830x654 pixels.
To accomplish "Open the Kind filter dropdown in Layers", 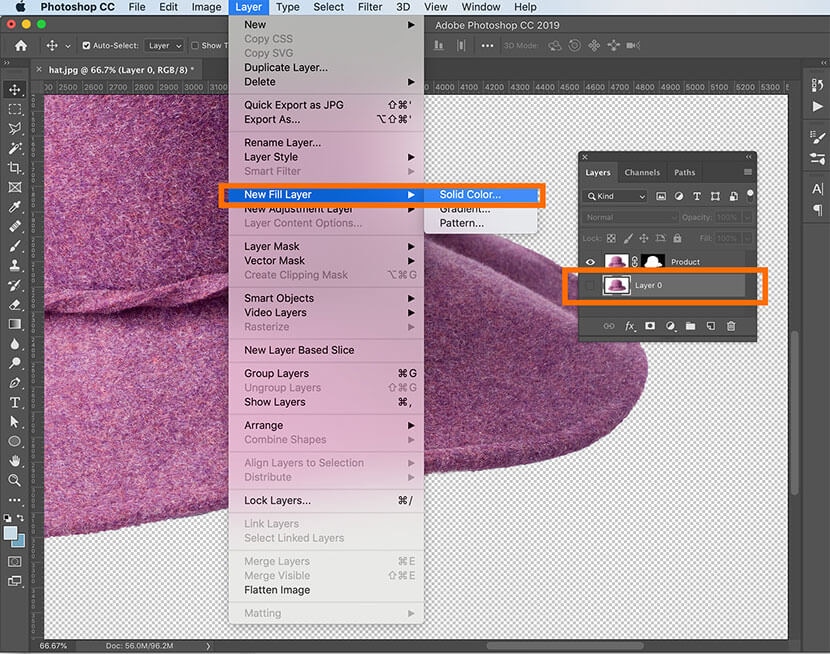I will click(615, 196).
